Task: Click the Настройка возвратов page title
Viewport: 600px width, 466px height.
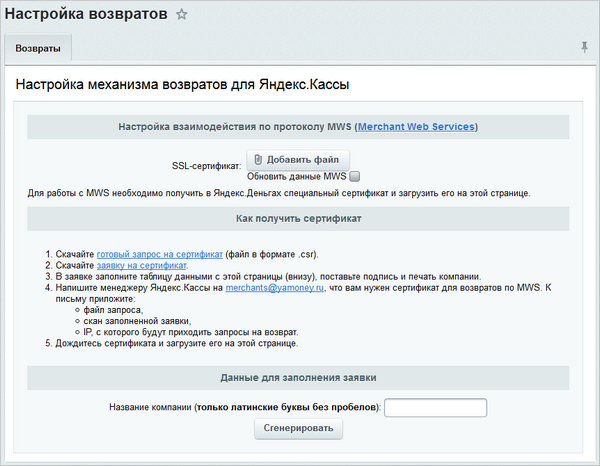Action: point(86,14)
